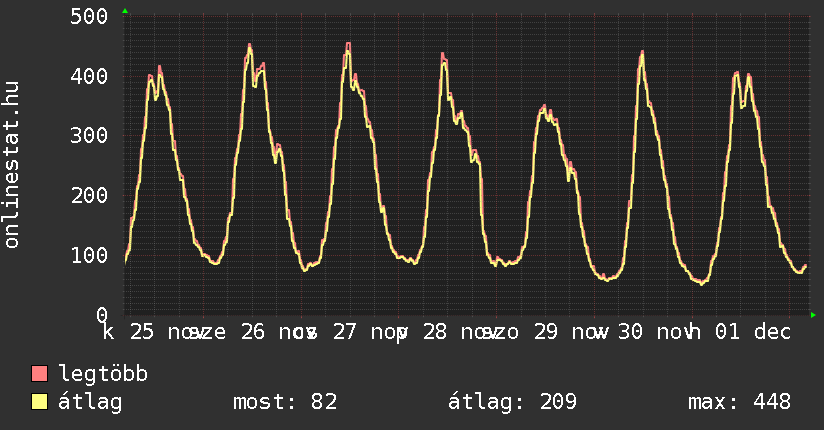Click the 0 y-axis origin label
This screenshot has height=430, width=824.
(x=102, y=314)
